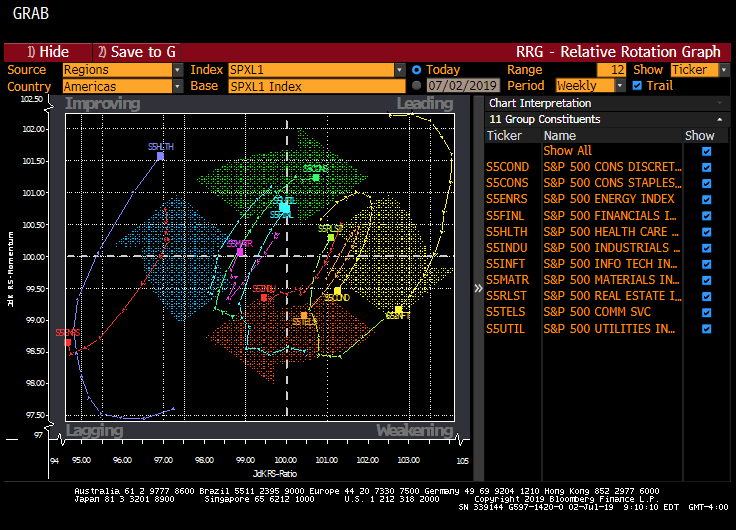The height and width of the screenshot is (530, 736).
Task: Click S&P 500 ENERGY INDEX name
Action: (609, 199)
